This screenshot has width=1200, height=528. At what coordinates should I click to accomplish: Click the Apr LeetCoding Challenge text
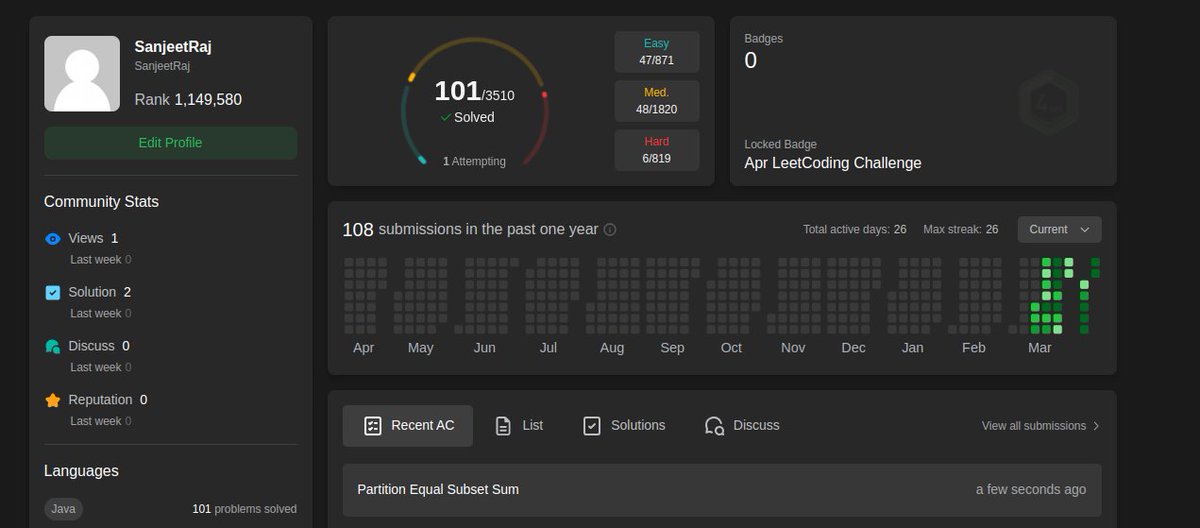coord(833,163)
